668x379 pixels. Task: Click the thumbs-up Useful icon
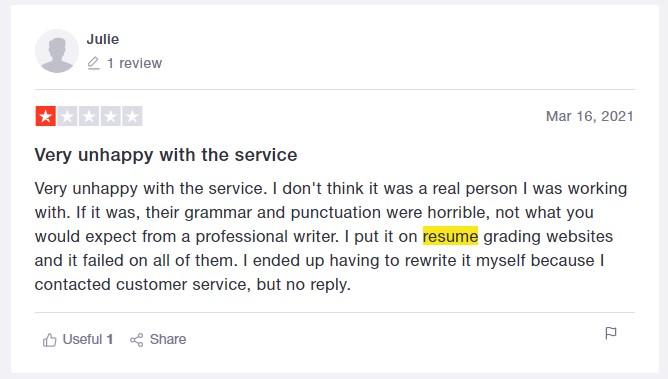pyautogui.click(x=49, y=340)
